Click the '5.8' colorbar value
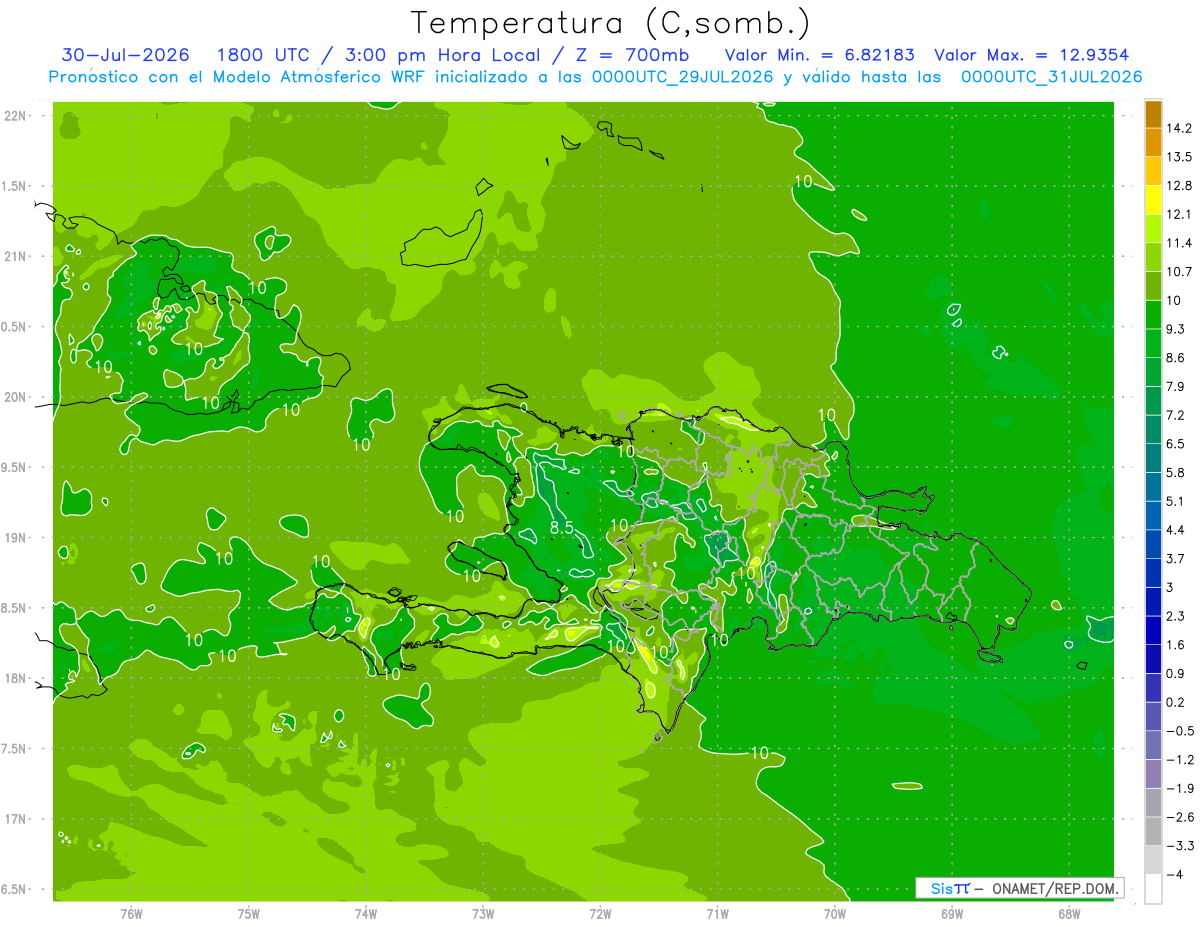Viewport: 1200px width, 927px height. tap(1176, 473)
